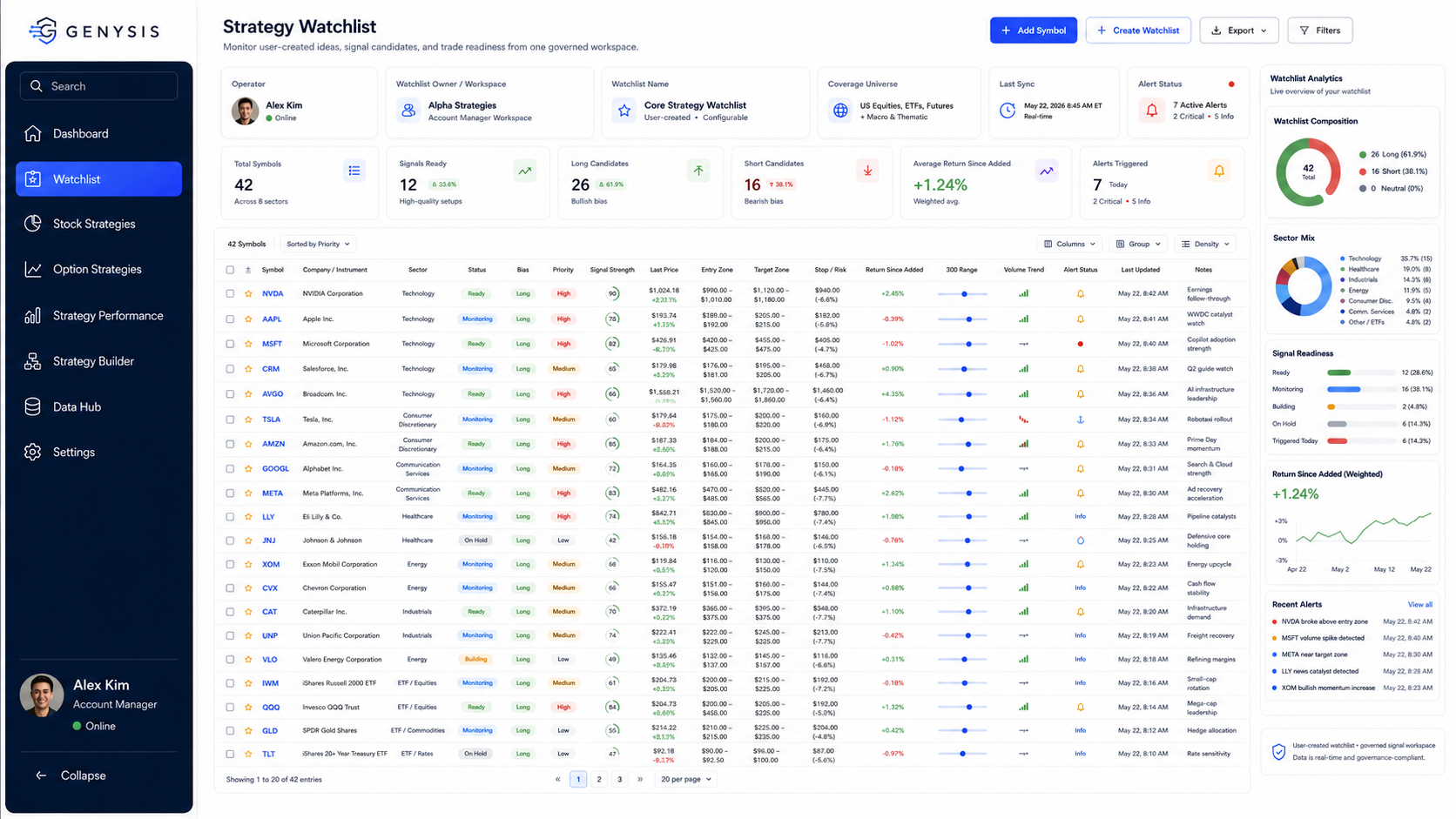Click the shield icon in governance notice
Image resolution: width=1456 pixels, height=819 pixels.
1278,752
